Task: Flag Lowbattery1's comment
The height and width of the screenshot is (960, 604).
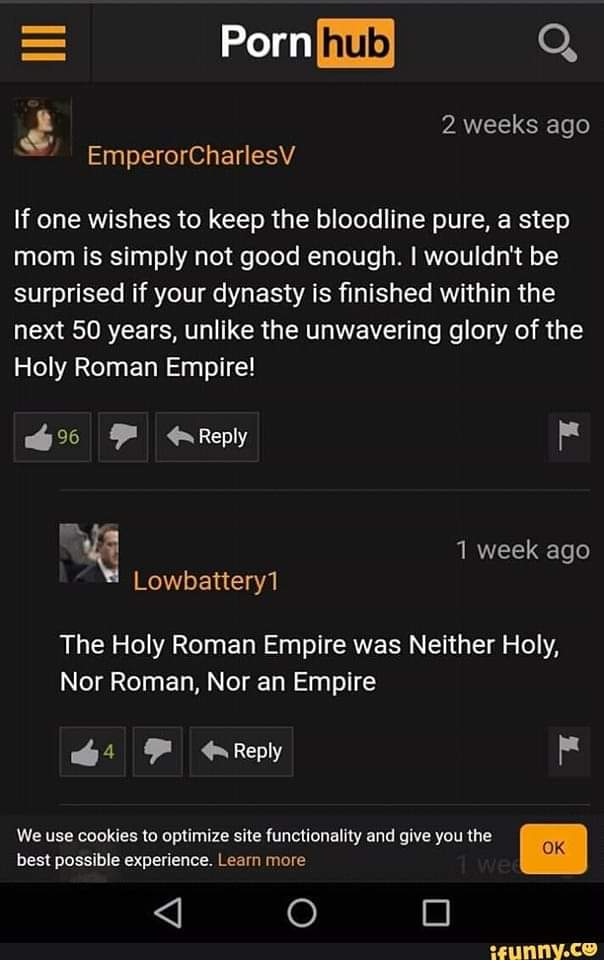Action: [x=569, y=751]
